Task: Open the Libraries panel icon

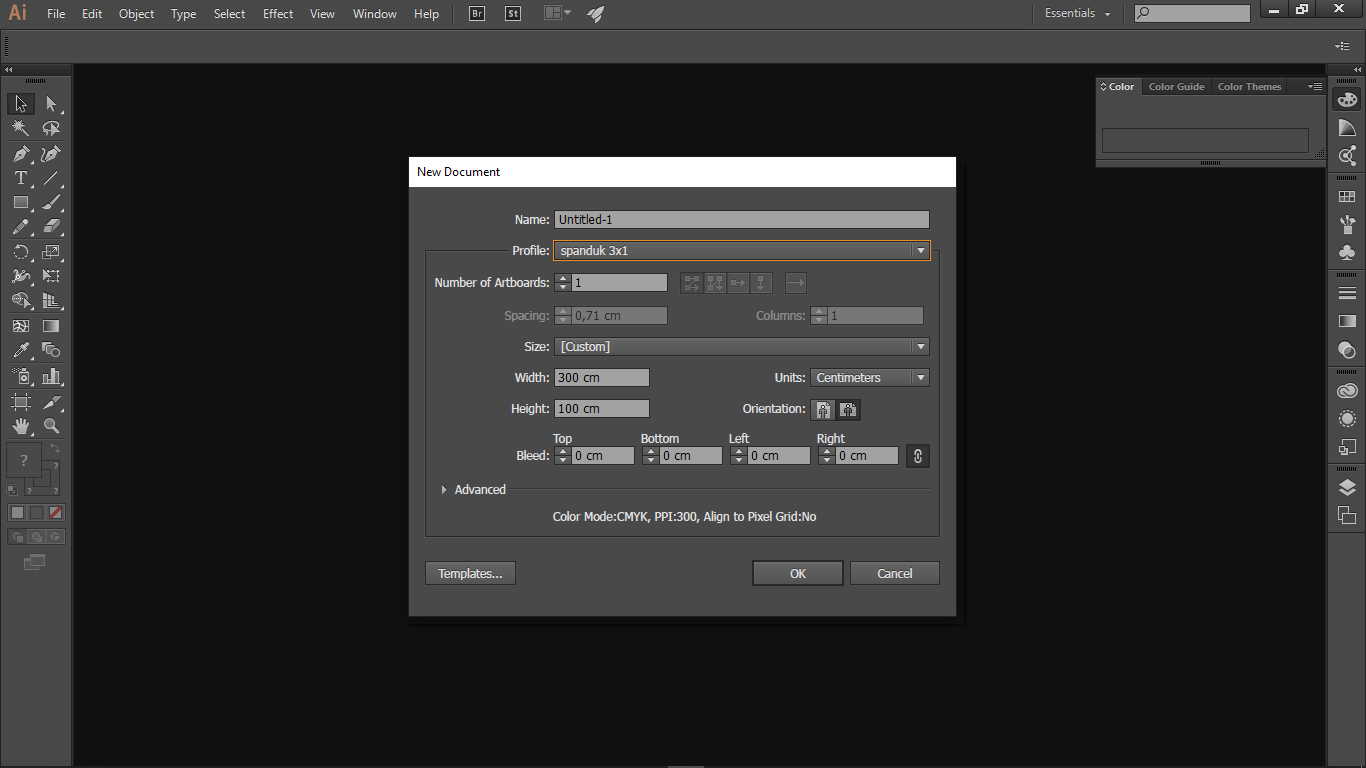Action: (x=1347, y=391)
